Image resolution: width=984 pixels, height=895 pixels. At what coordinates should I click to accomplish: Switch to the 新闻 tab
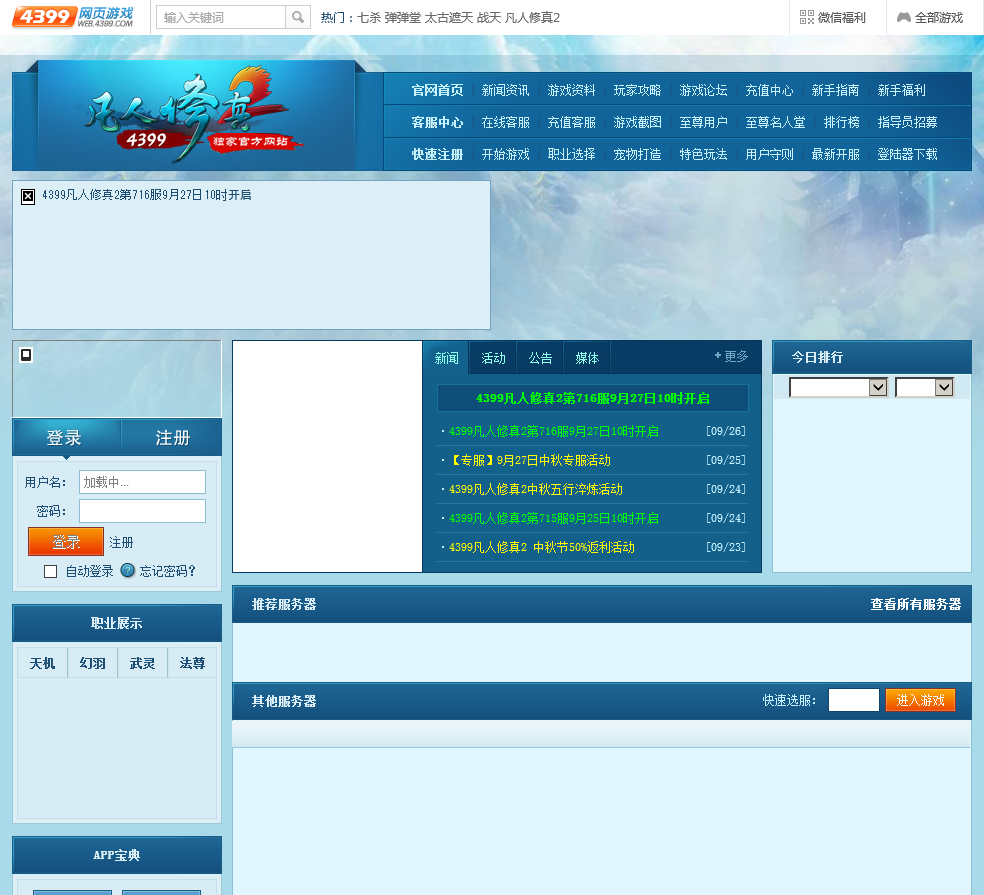(x=446, y=358)
